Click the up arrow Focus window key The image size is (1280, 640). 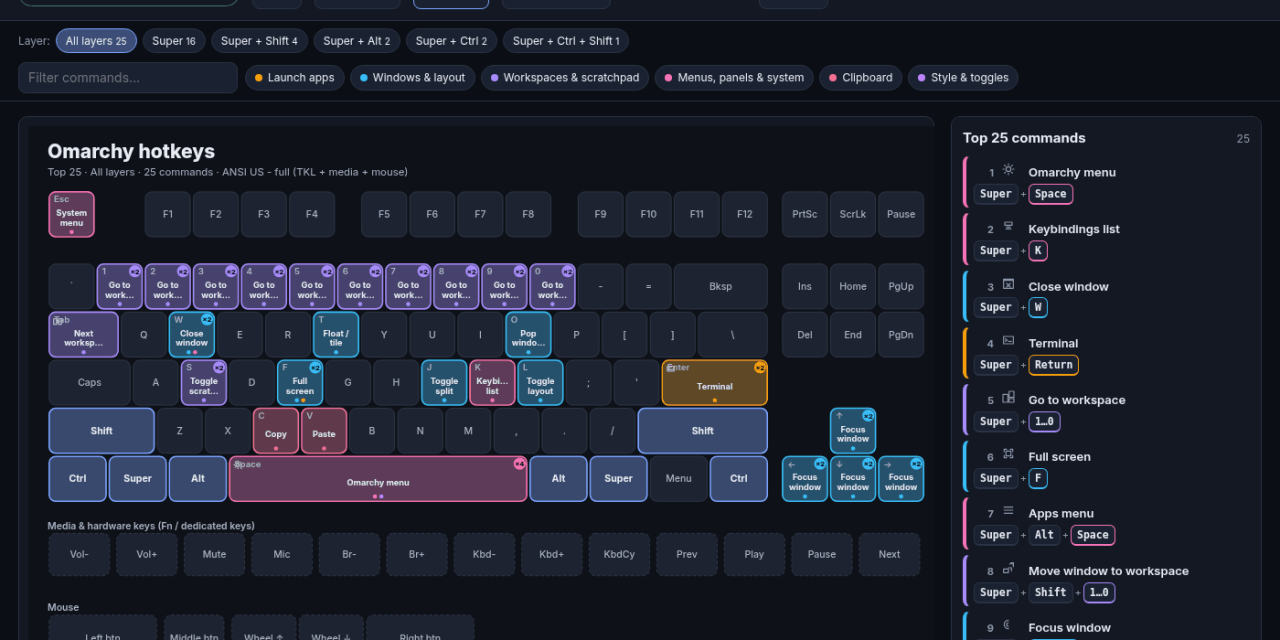[853, 431]
